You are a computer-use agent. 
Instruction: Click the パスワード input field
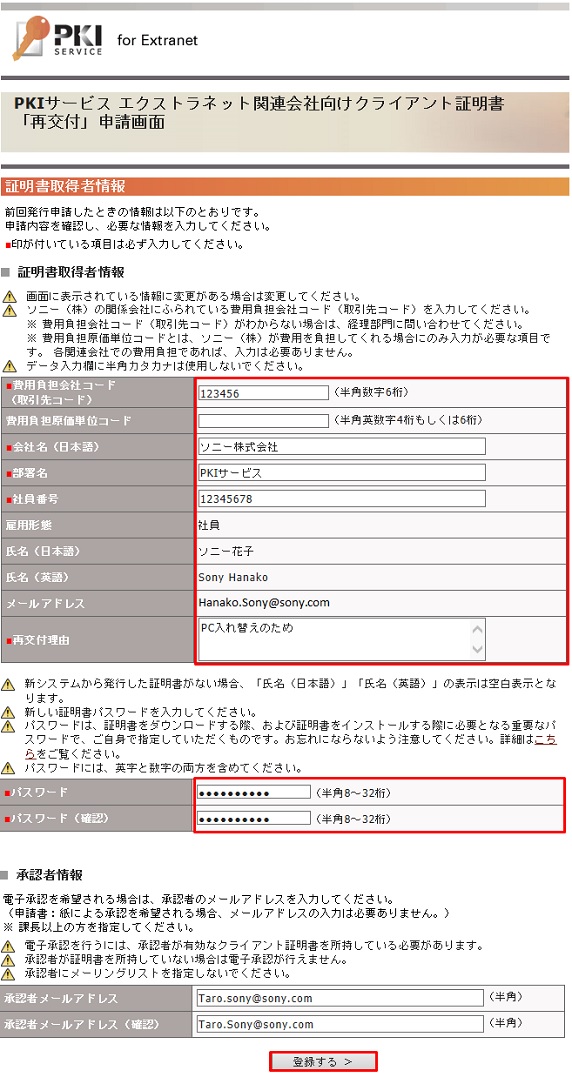pyautogui.click(x=254, y=793)
